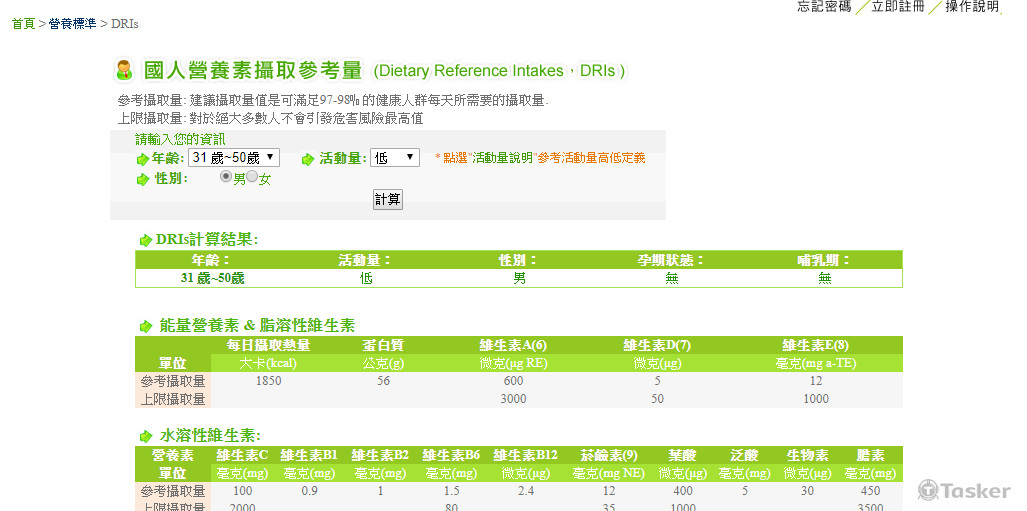
Task: Click the Tasker logo icon
Action: tap(928, 490)
